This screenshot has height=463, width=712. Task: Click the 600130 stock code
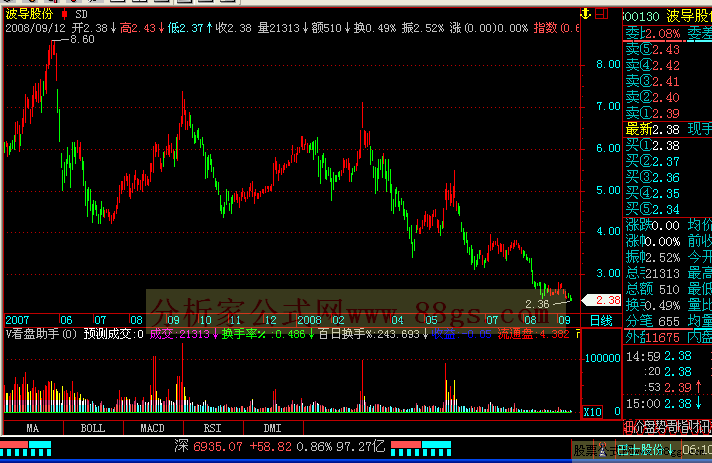[641, 17]
